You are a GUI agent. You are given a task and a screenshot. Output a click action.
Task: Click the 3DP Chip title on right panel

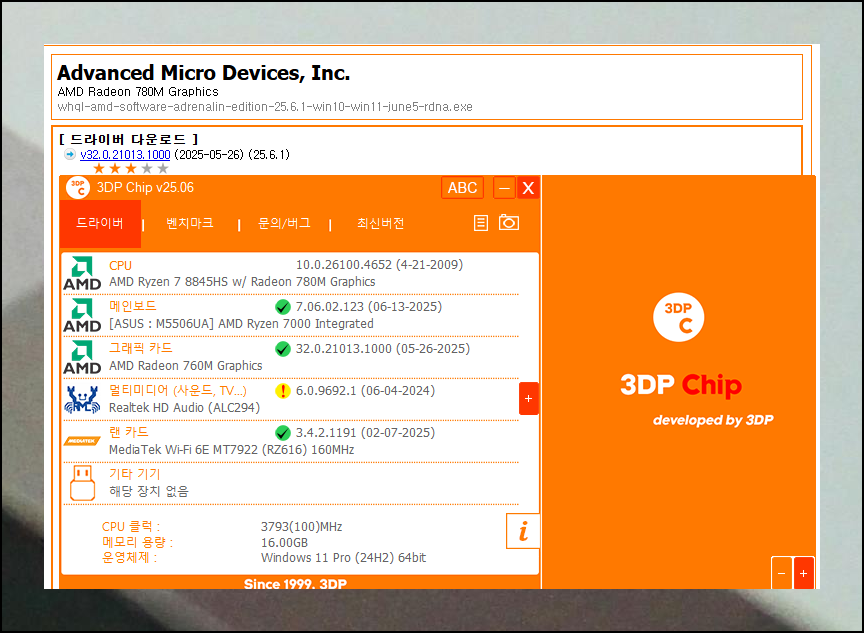click(x=681, y=385)
